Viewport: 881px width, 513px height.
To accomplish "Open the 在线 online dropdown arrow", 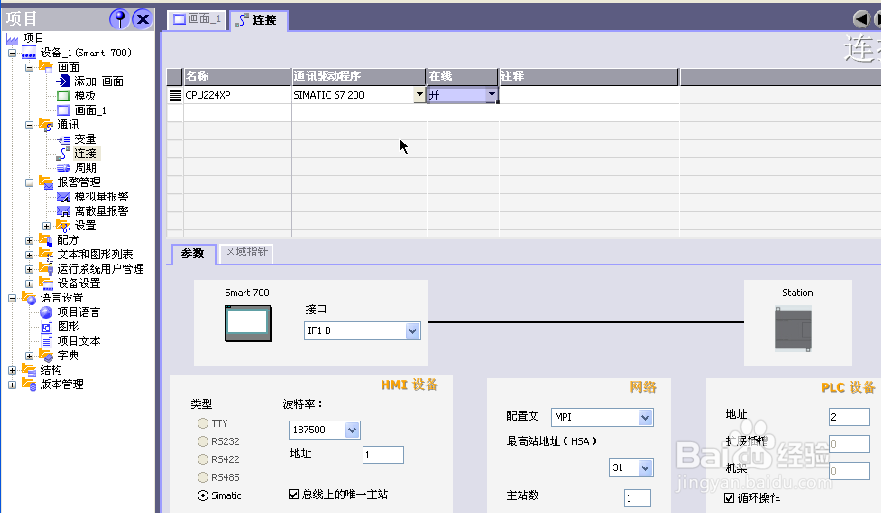I will (492, 94).
